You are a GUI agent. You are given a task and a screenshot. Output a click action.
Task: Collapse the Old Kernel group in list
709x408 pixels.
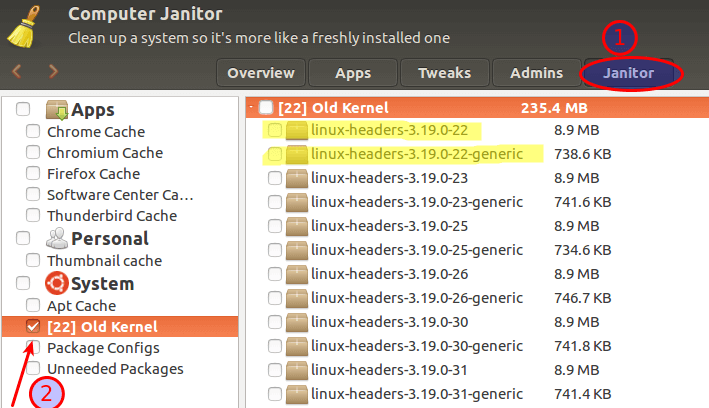(250, 107)
